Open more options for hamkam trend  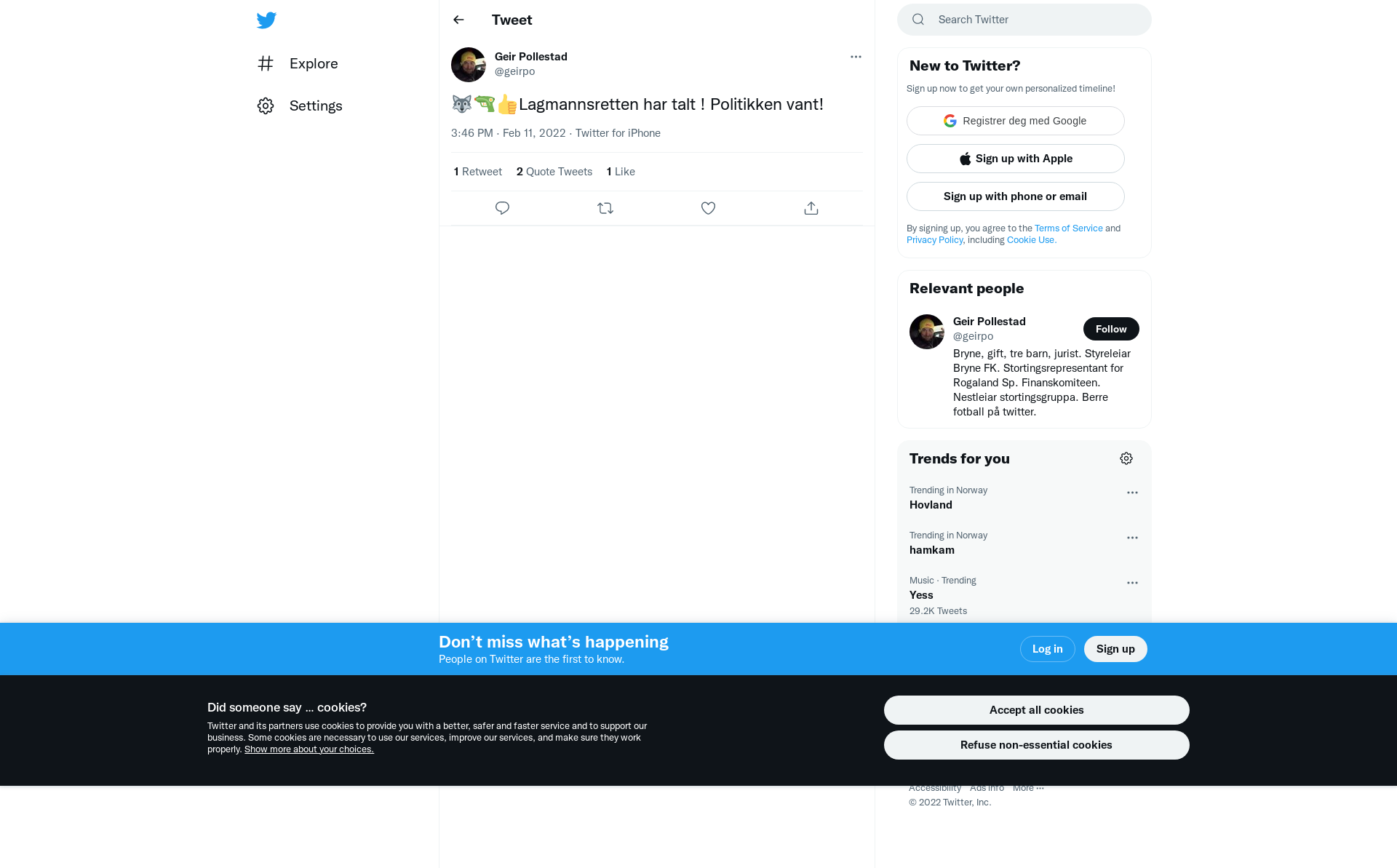[x=1132, y=538]
